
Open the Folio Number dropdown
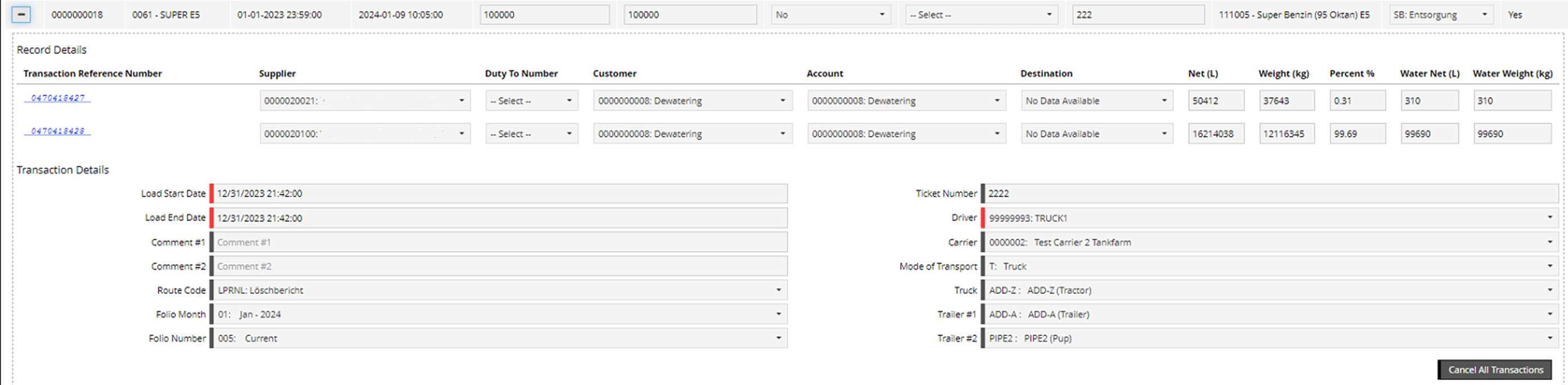point(499,338)
